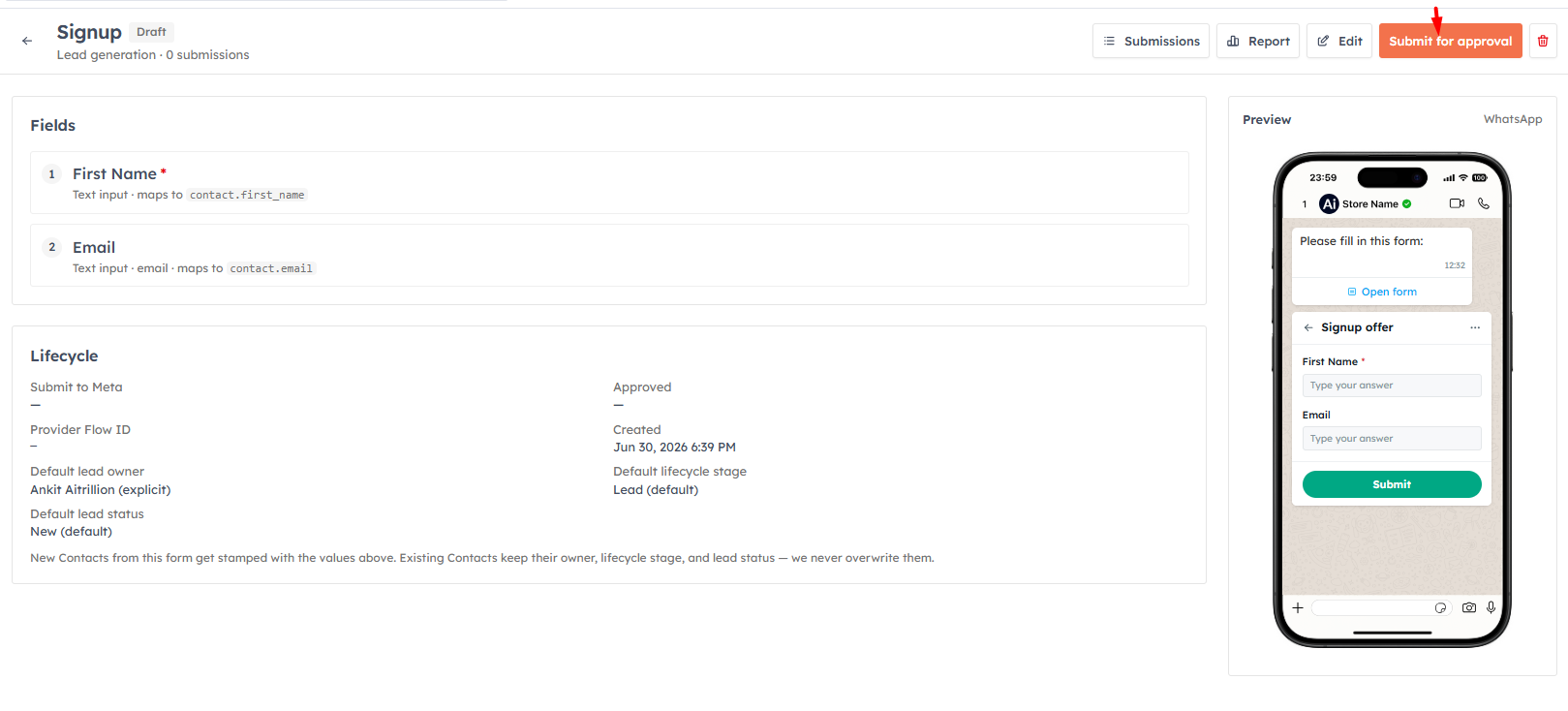Edit the Signup form

[x=1339, y=41]
